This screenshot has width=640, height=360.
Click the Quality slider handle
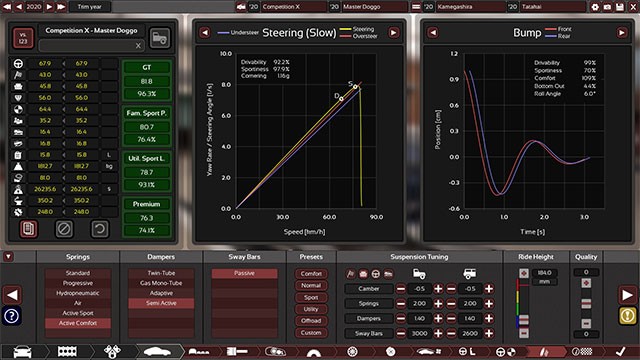(586, 303)
